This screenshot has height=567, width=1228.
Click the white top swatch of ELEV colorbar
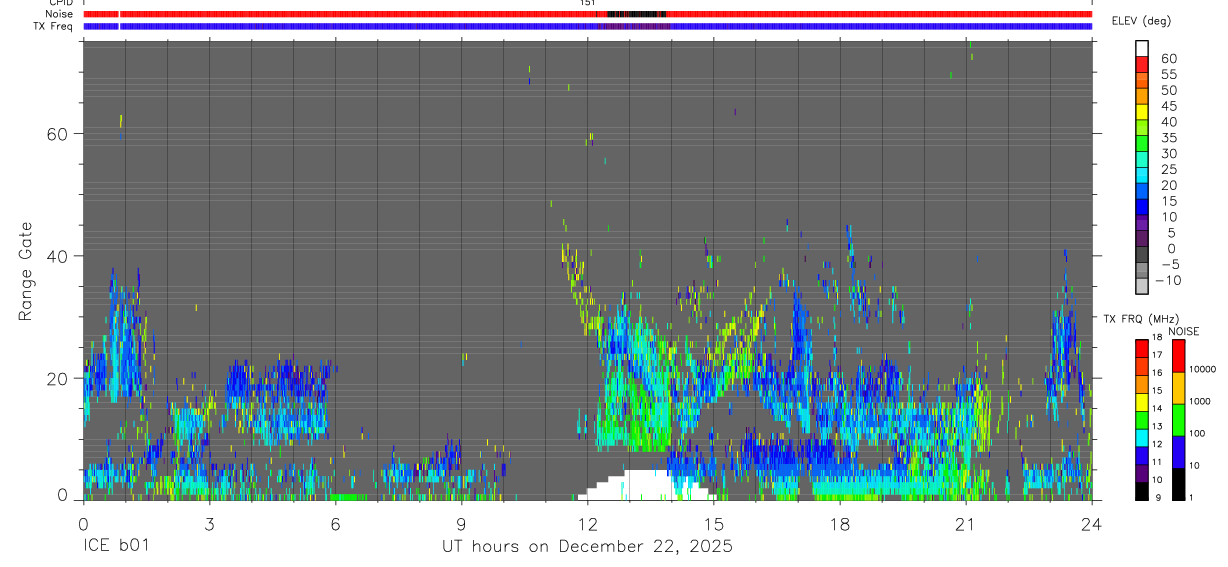[1142, 48]
